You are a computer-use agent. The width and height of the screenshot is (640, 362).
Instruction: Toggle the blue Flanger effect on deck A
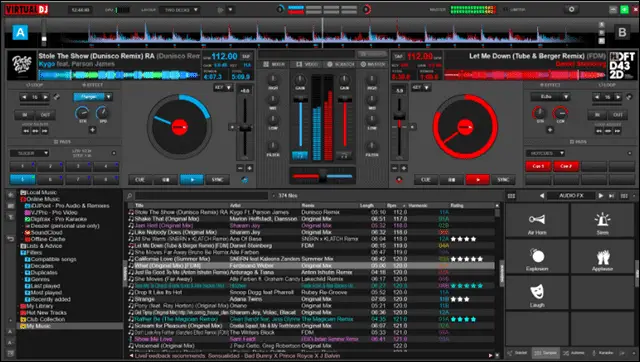[x=89, y=97]
